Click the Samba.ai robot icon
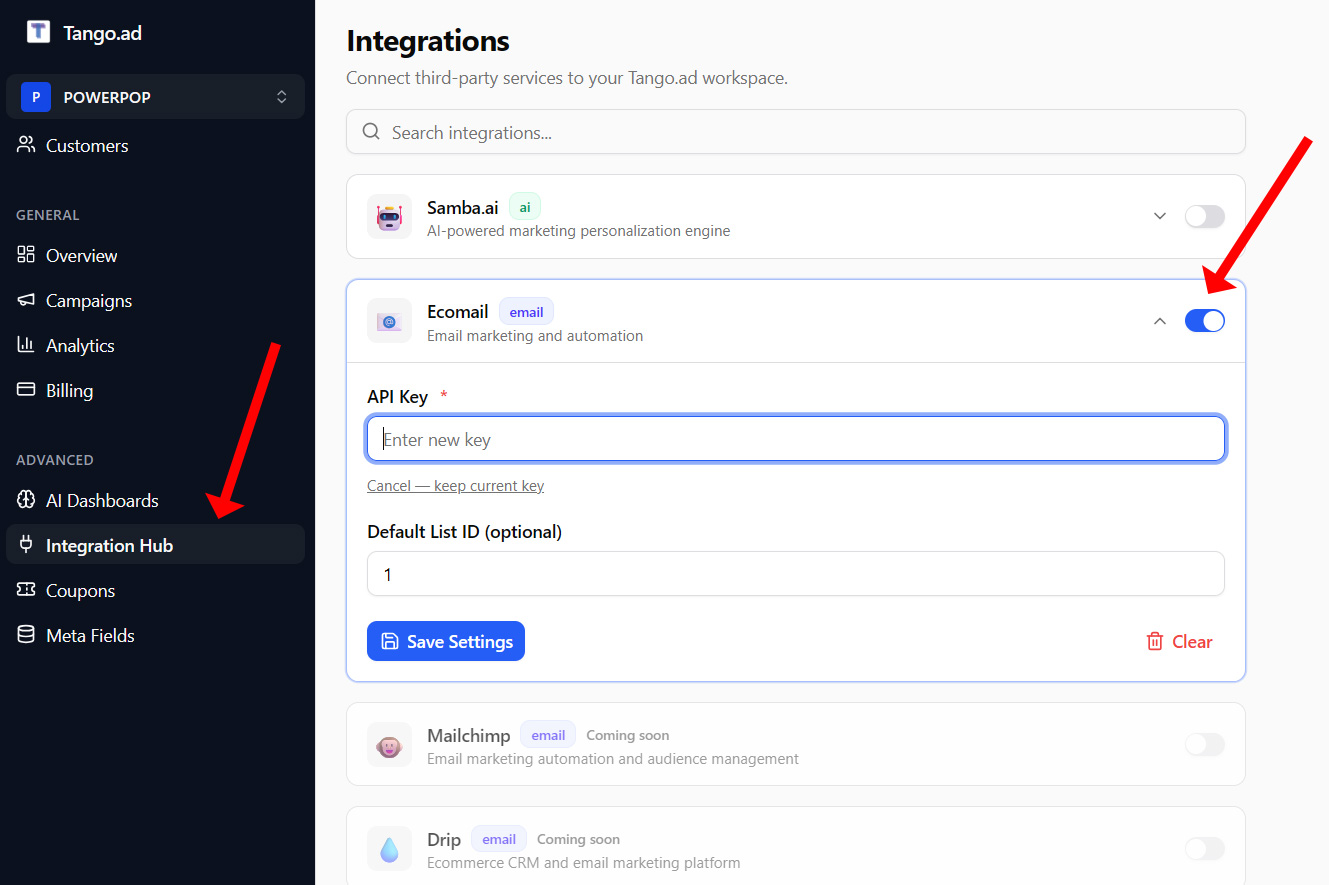The height and width of the screenshot is (885, 1329). [x=389, y=217]
